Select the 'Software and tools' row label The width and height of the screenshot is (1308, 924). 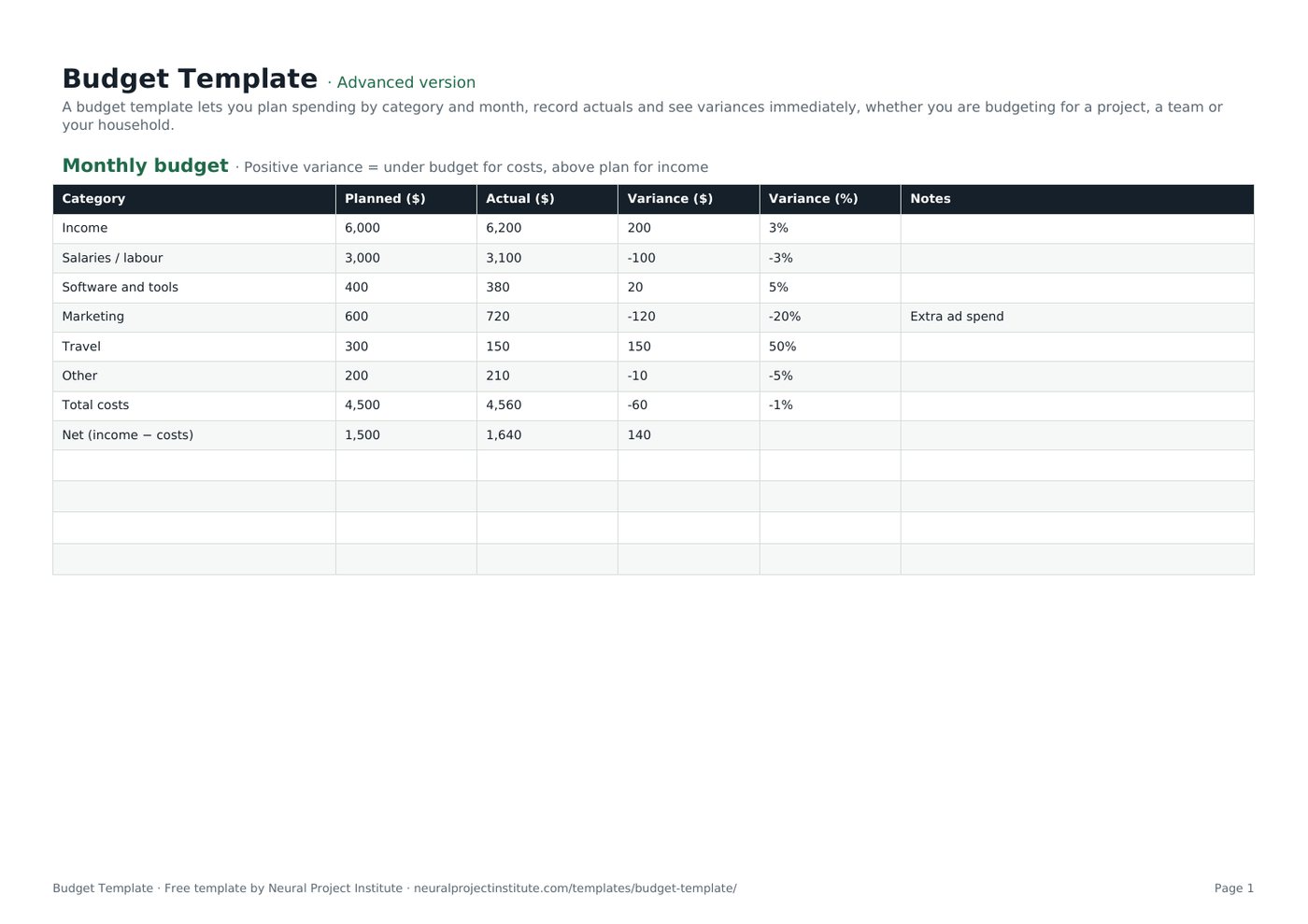(x=120, y=288)
